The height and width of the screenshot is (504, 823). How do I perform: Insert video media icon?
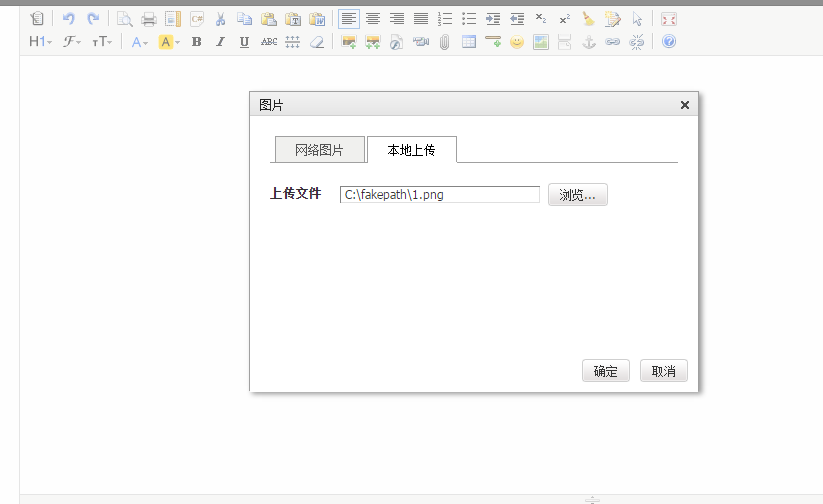pos(421,41)
